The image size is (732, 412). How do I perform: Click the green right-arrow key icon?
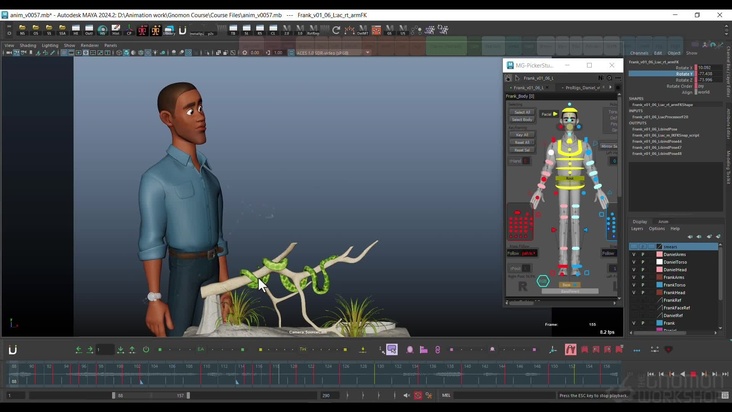click(90, 349)
